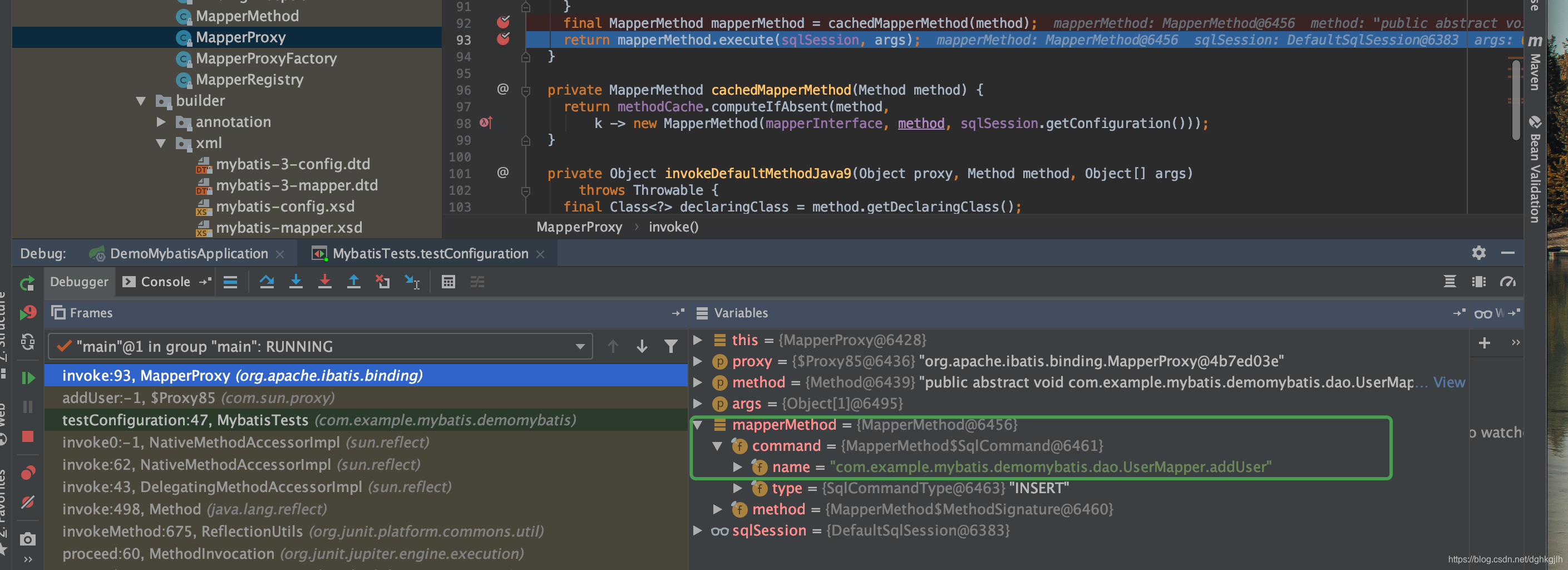Open the View Breakpoints icon
Viewport: 1568px width, 570px height.
pyautogui.click(x=27, y=473)
